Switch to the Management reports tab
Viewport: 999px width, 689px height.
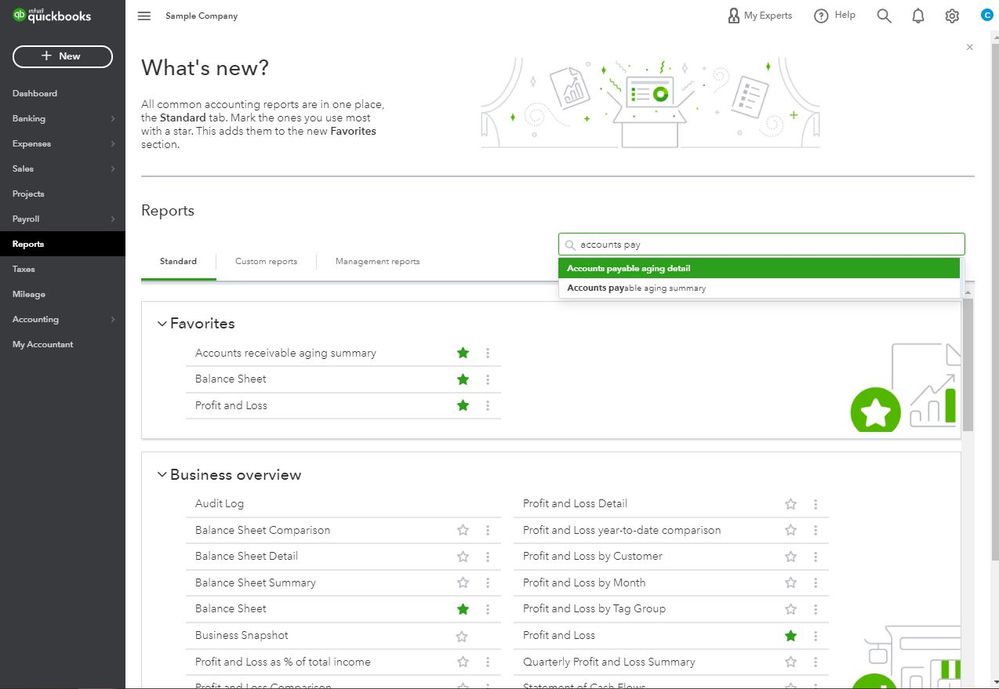click(377, 261)
